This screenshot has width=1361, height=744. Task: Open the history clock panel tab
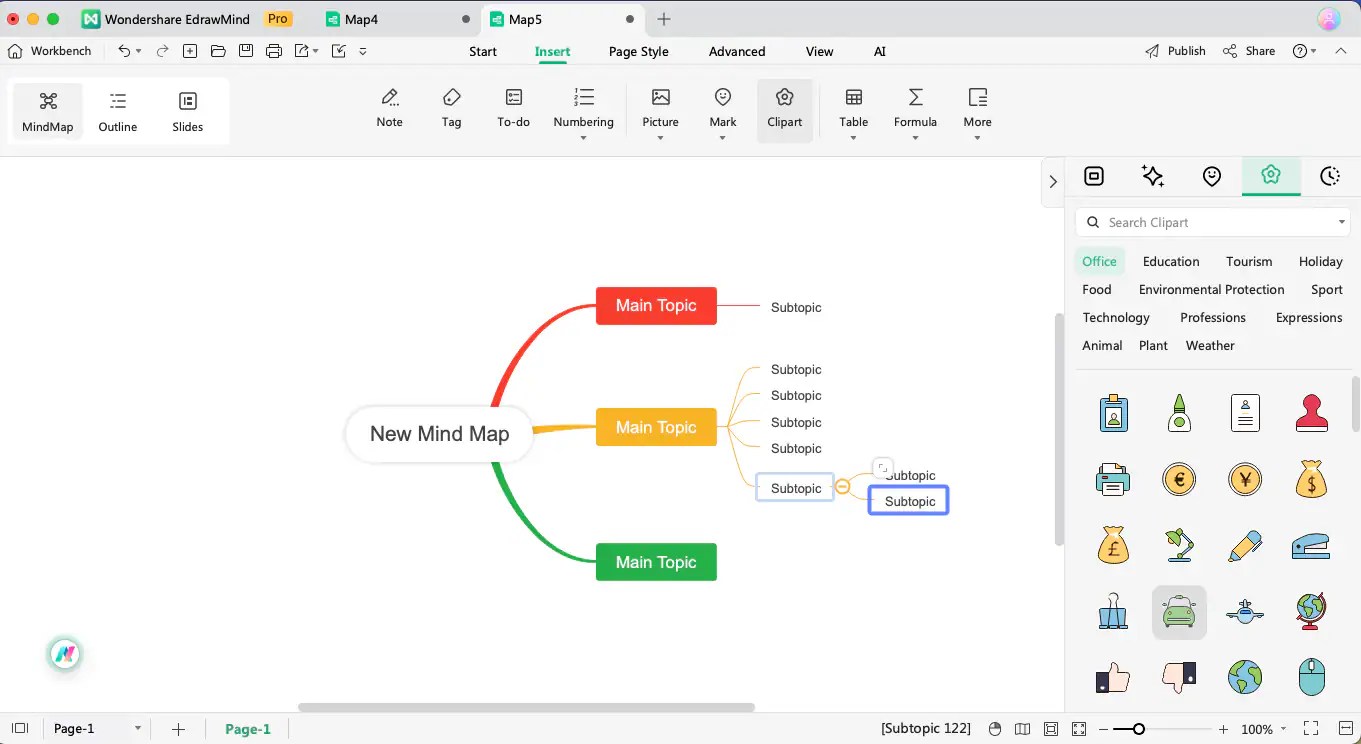(x=1330, y=176)
